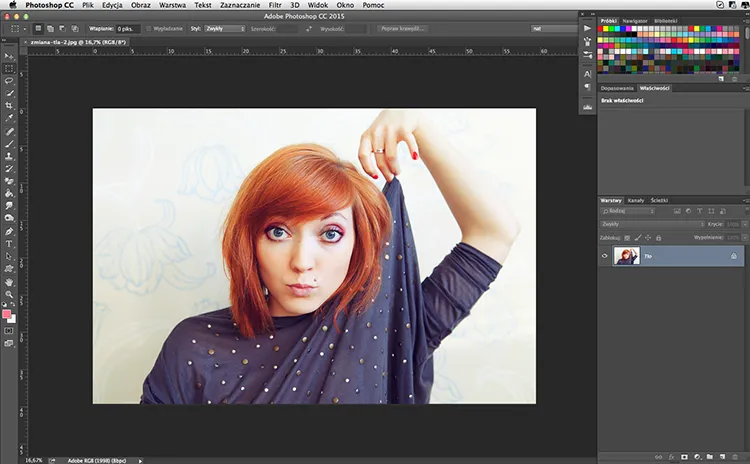Image resolution: width=750 pixels, height=464 pixels.
Task: Open the Apple menu
Action: (13, 5)
